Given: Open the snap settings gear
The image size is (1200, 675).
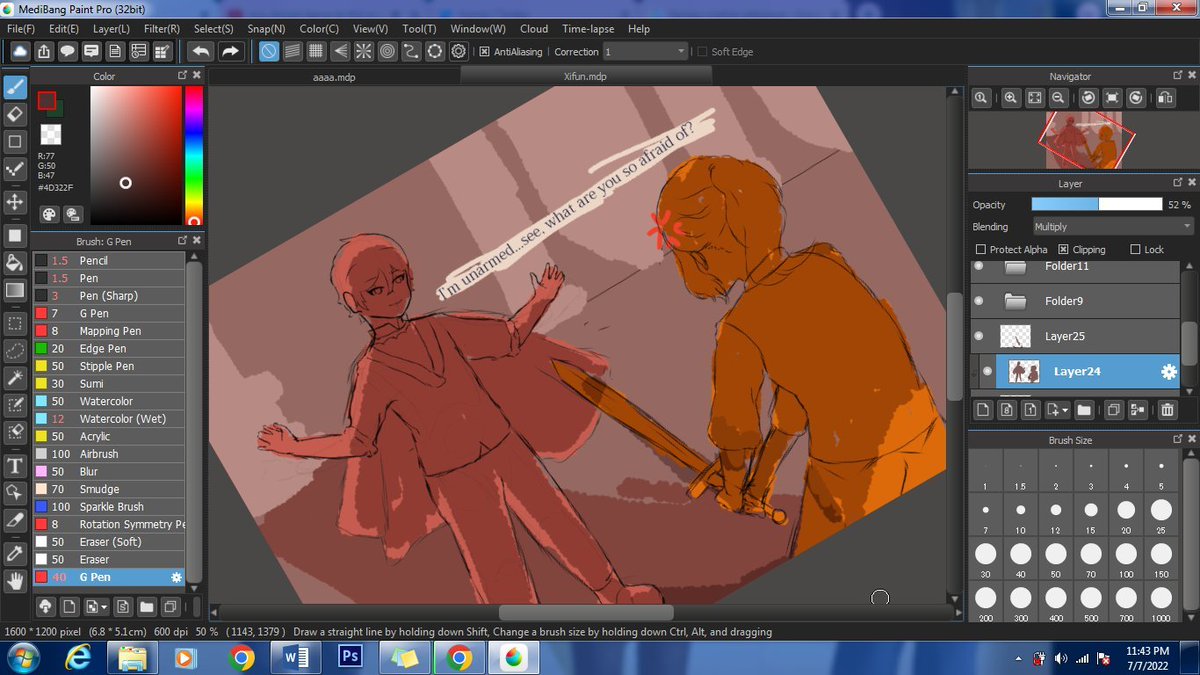Looking at the screenshot, I should (x=459, y=51).
